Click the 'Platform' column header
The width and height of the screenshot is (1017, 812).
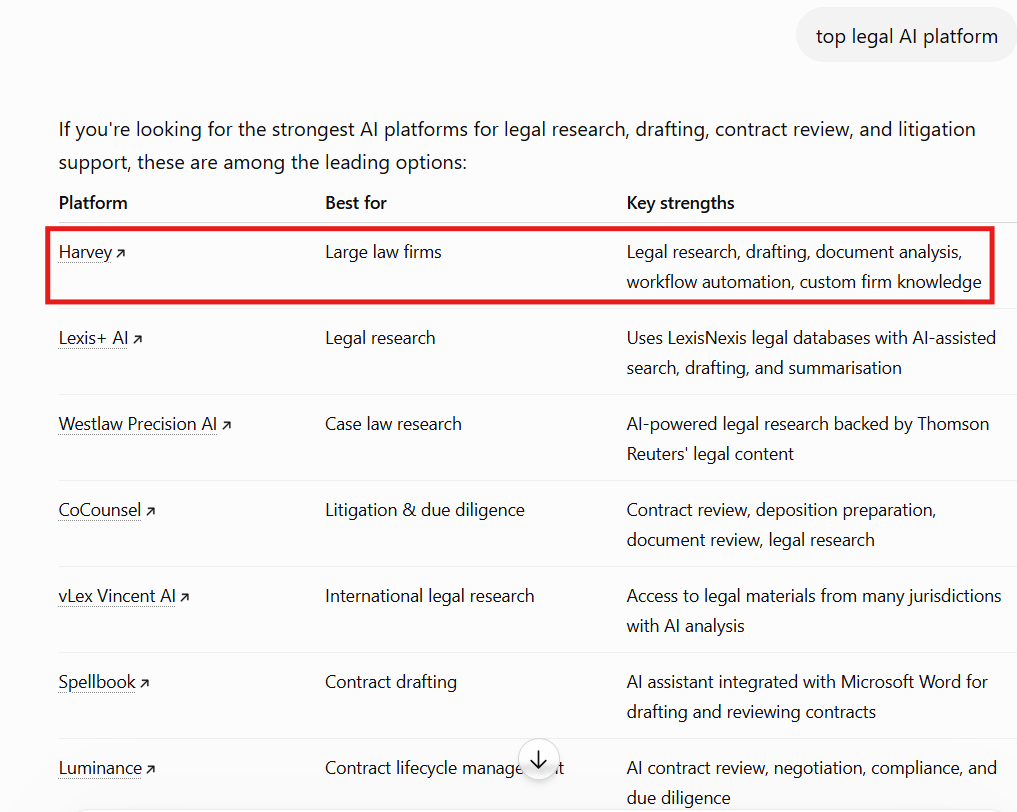pos(93,203)
